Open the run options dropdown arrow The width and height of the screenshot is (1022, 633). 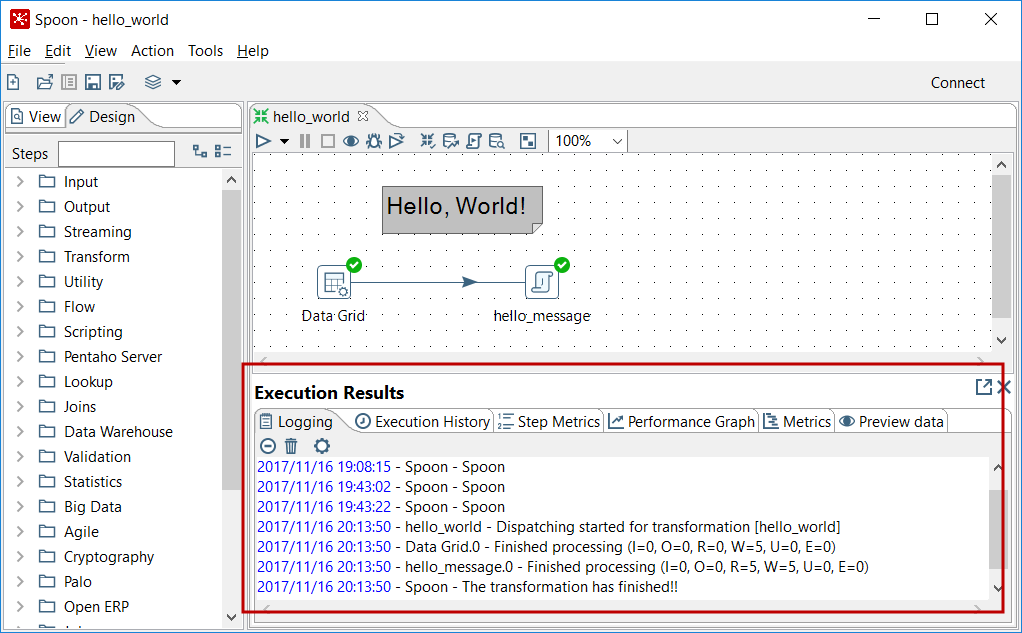tap(284, 141)
